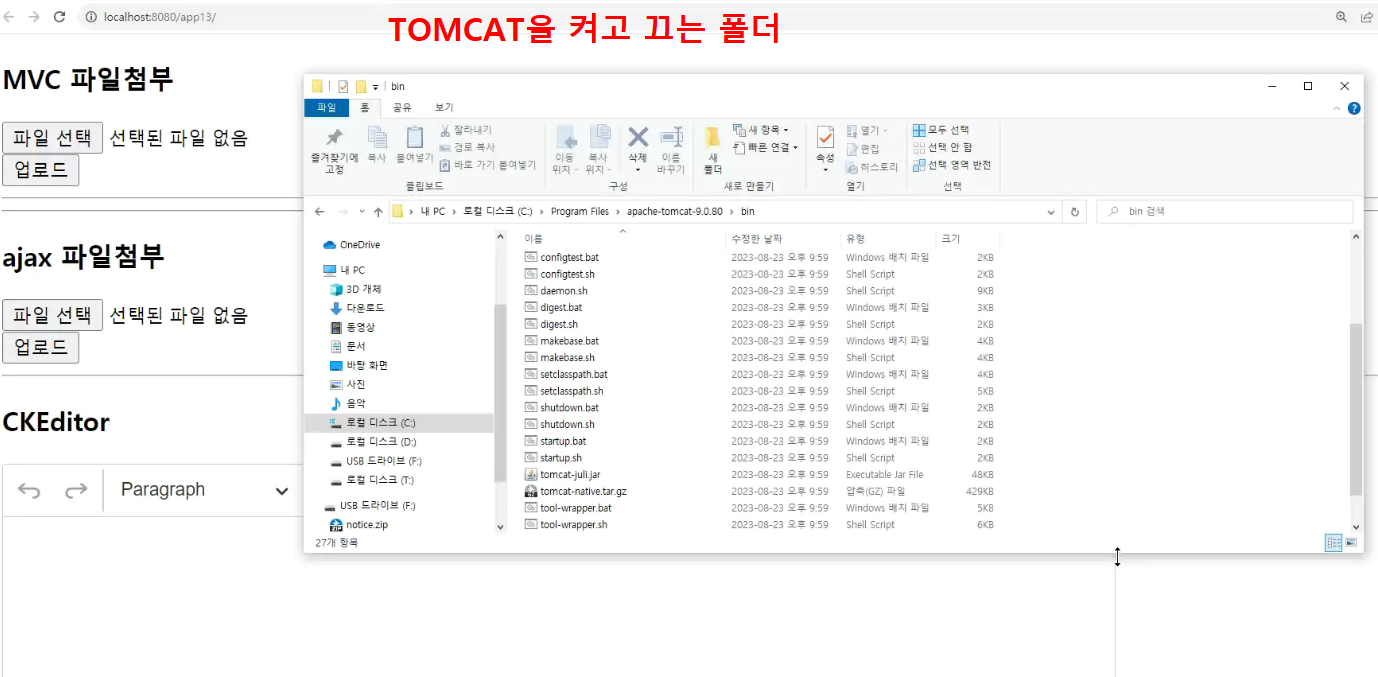
Task: Click the browser share page icon
Action: click(x=1367, y=17)
